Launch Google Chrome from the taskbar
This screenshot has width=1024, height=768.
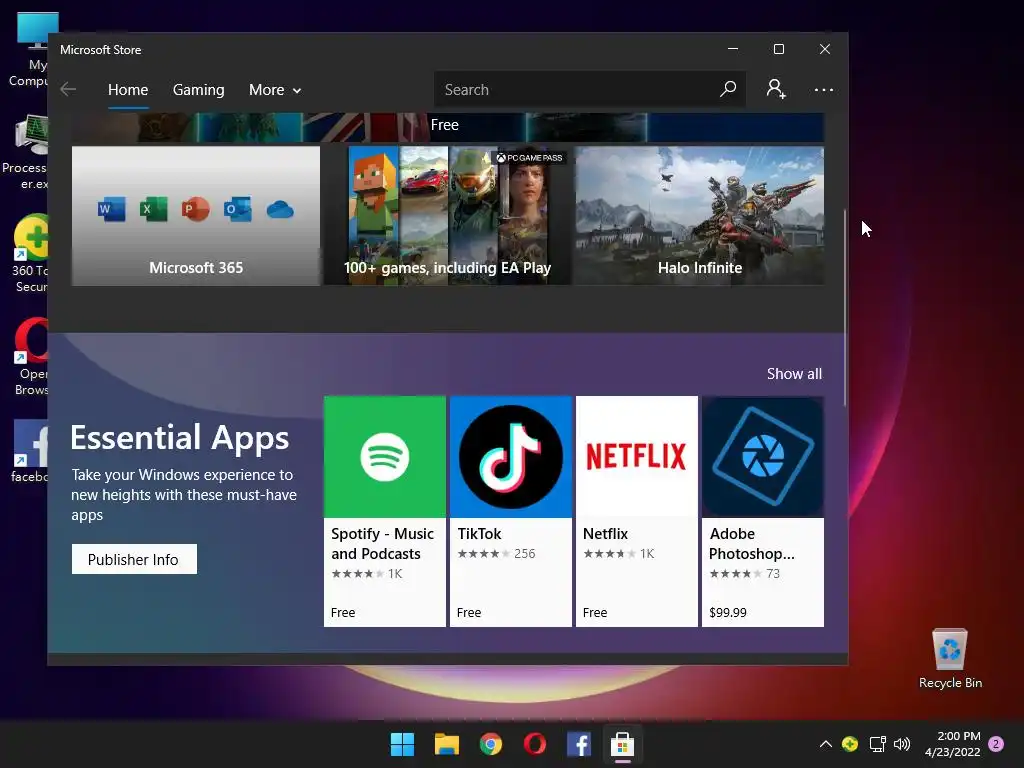(x=490, y=744)
